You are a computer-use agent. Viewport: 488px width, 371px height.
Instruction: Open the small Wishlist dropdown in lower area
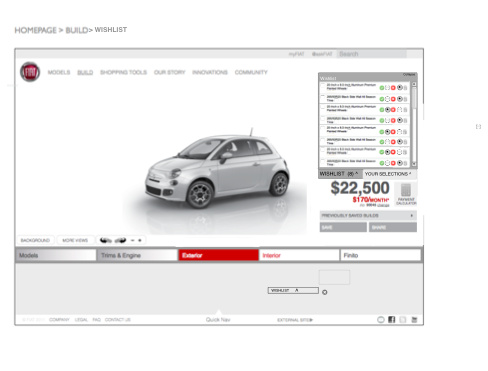[293, 290]
